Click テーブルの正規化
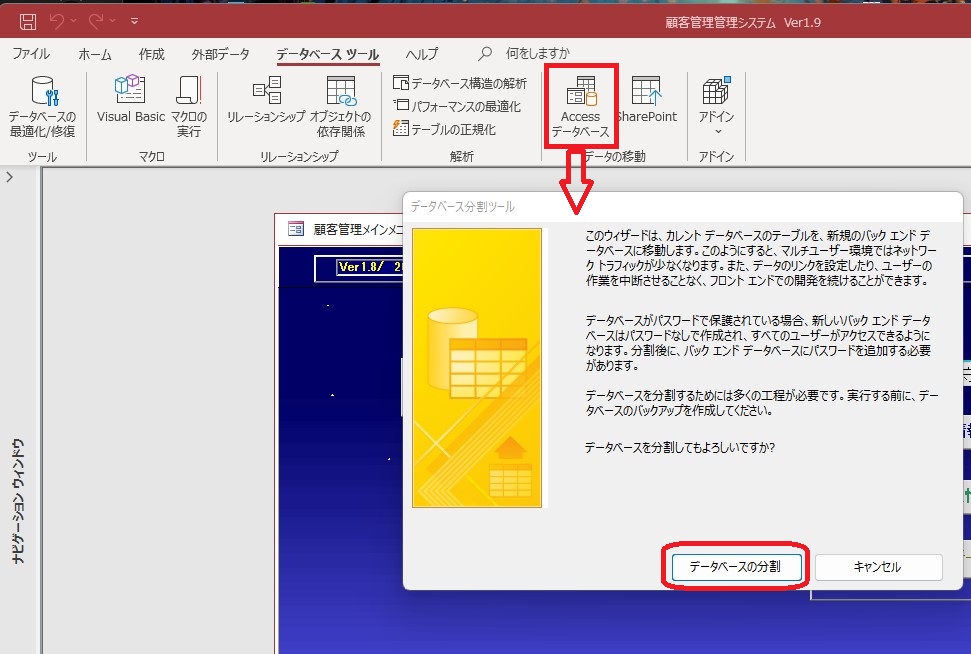The width and height of the screenshot is (971, 654). coord(445,129)
